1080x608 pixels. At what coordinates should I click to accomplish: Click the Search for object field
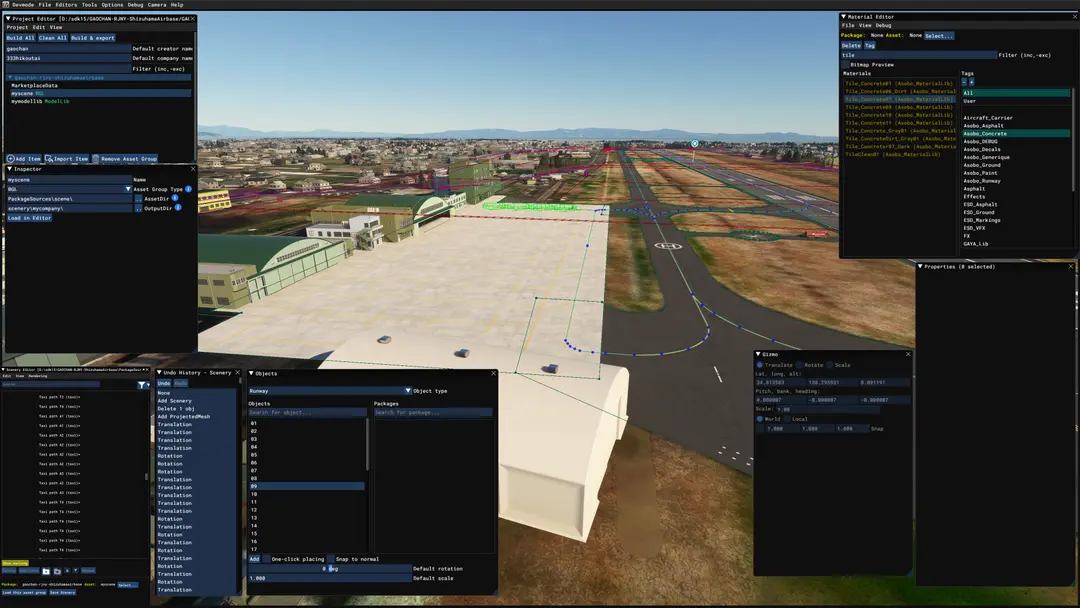pos(307,412)
